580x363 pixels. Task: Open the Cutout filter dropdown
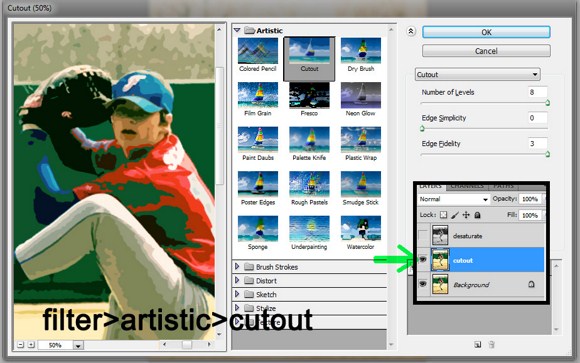478,74
